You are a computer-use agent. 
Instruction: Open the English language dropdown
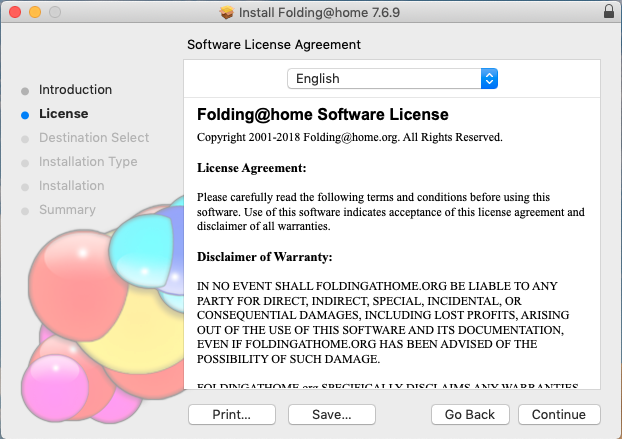click(x=392, y=79)
